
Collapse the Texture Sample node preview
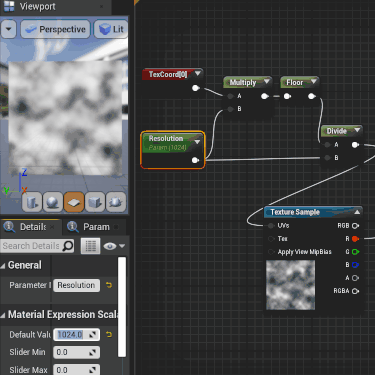[x=357, y=212]
